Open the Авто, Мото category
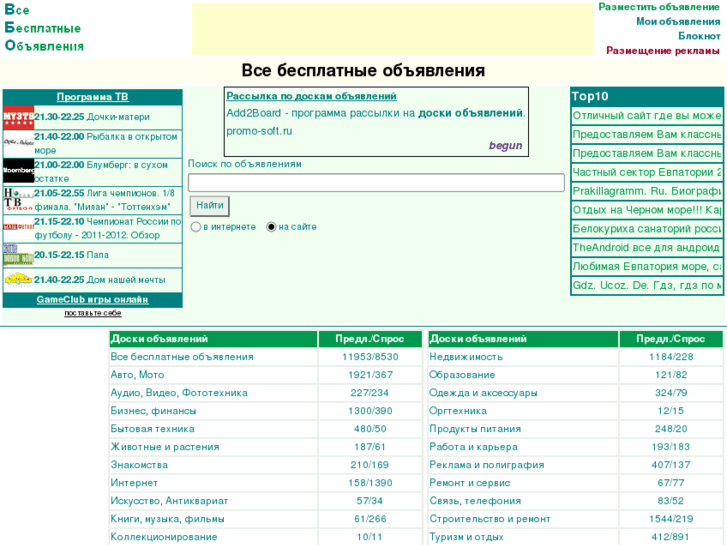The height and width of the screenshot is (545, 727). [137, 375]
